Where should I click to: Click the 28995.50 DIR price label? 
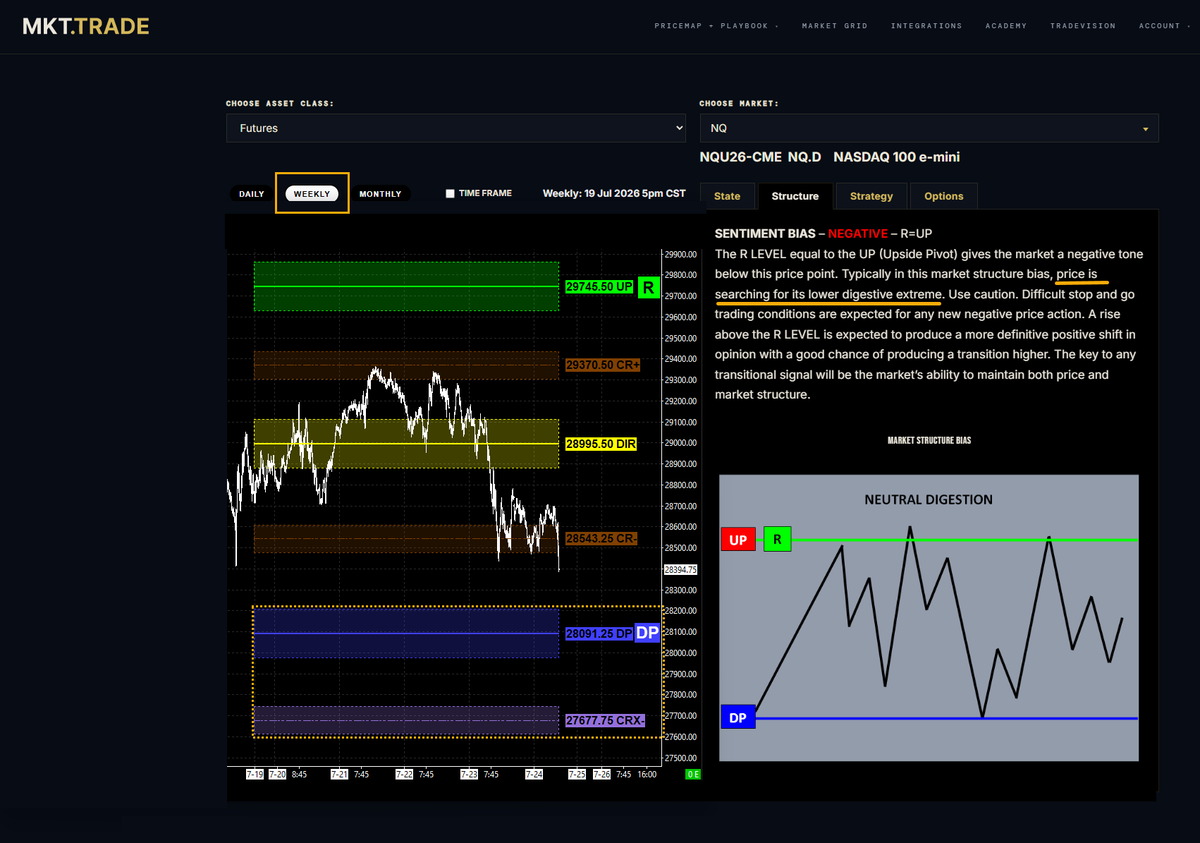click(601, 443)
